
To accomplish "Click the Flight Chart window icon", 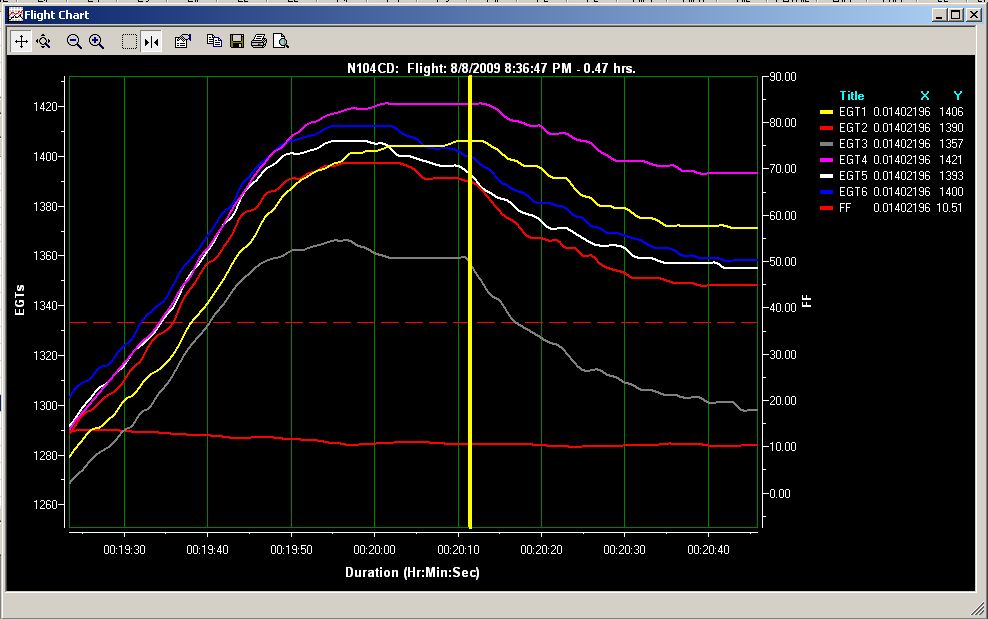I will coord(16,14).
